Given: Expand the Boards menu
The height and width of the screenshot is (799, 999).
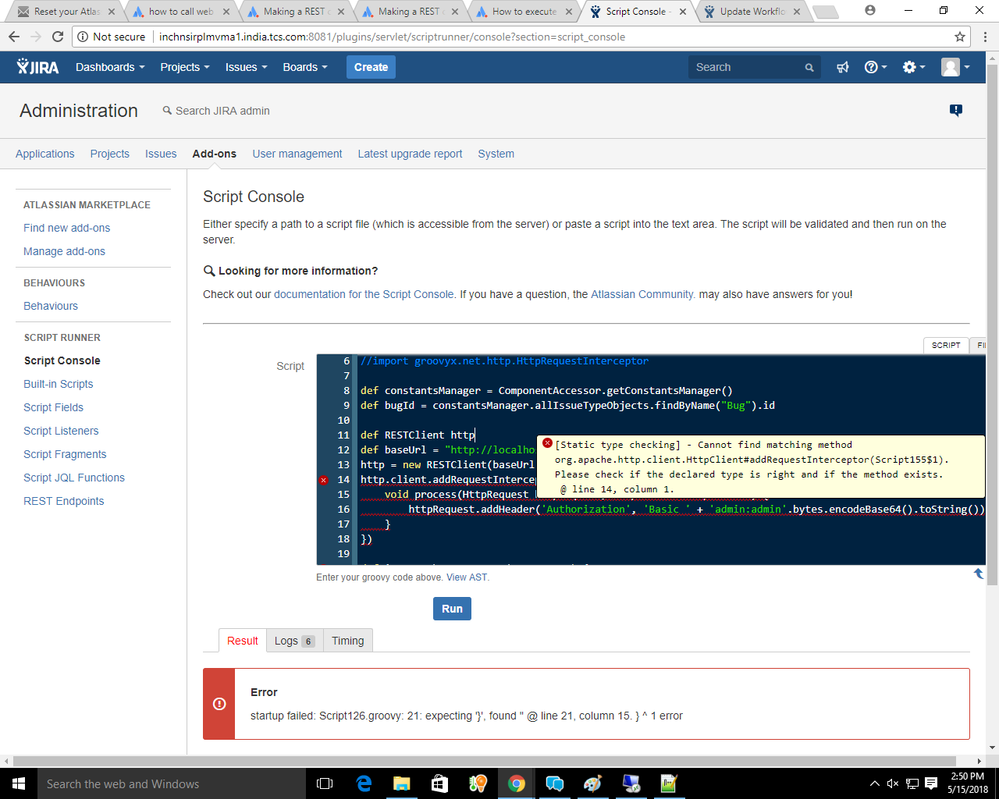Looking at the screenshot, I should tap(305, 67).
